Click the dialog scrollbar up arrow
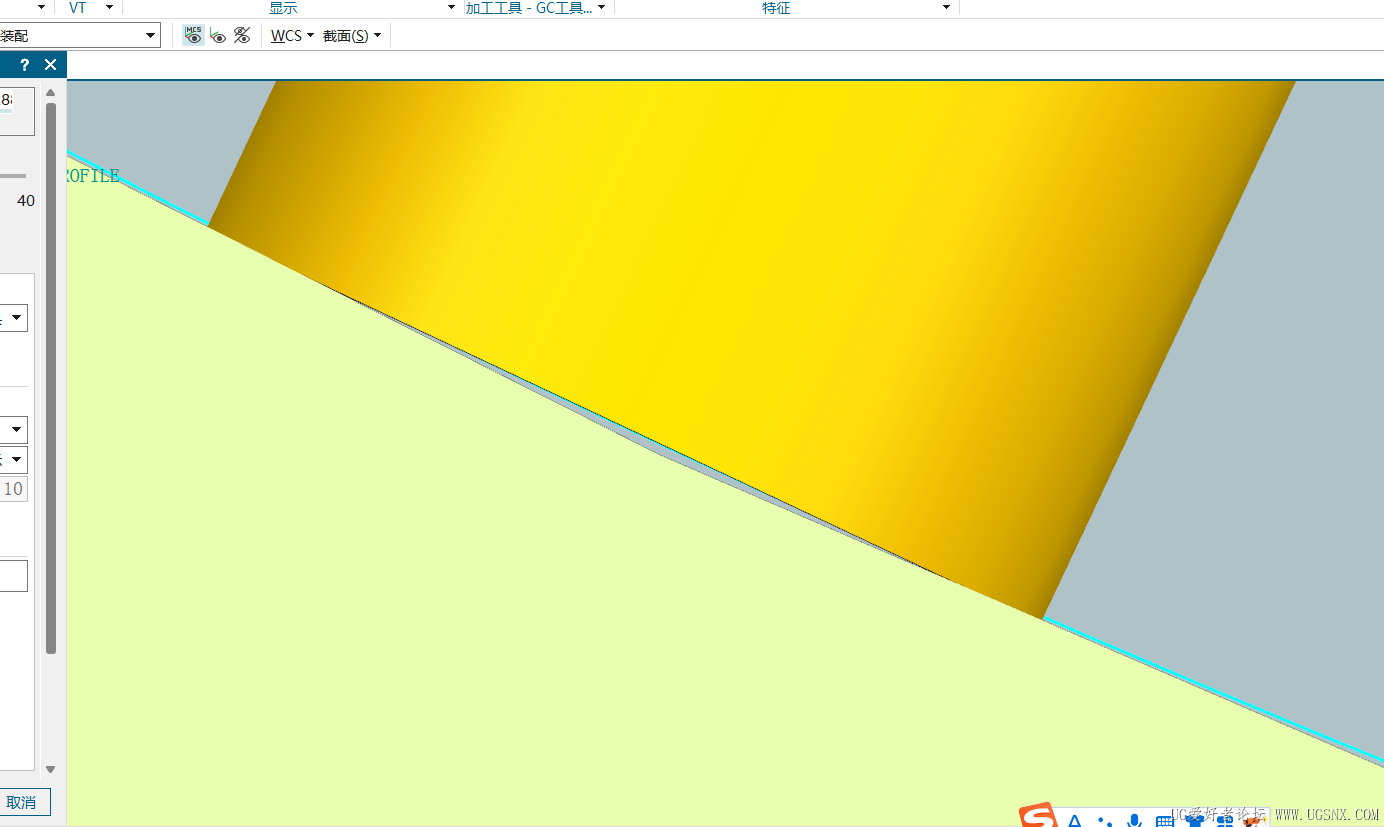This screenshot has height=827, width=1384. click(51, 93)
